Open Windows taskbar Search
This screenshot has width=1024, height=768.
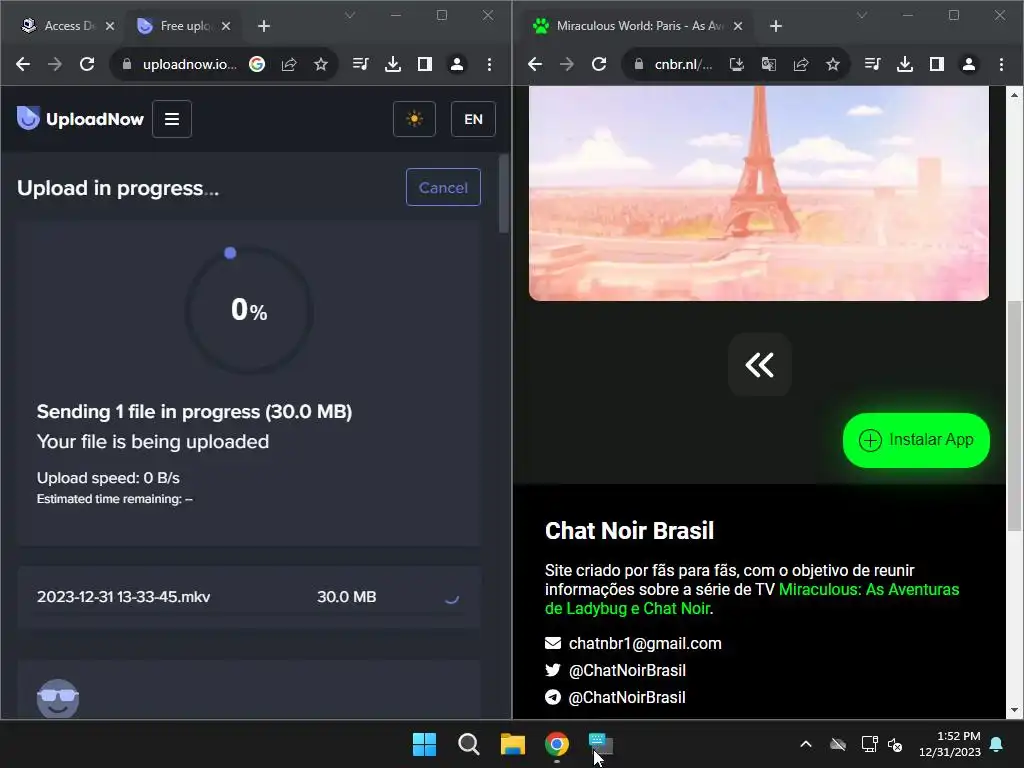tap(468, 744)
